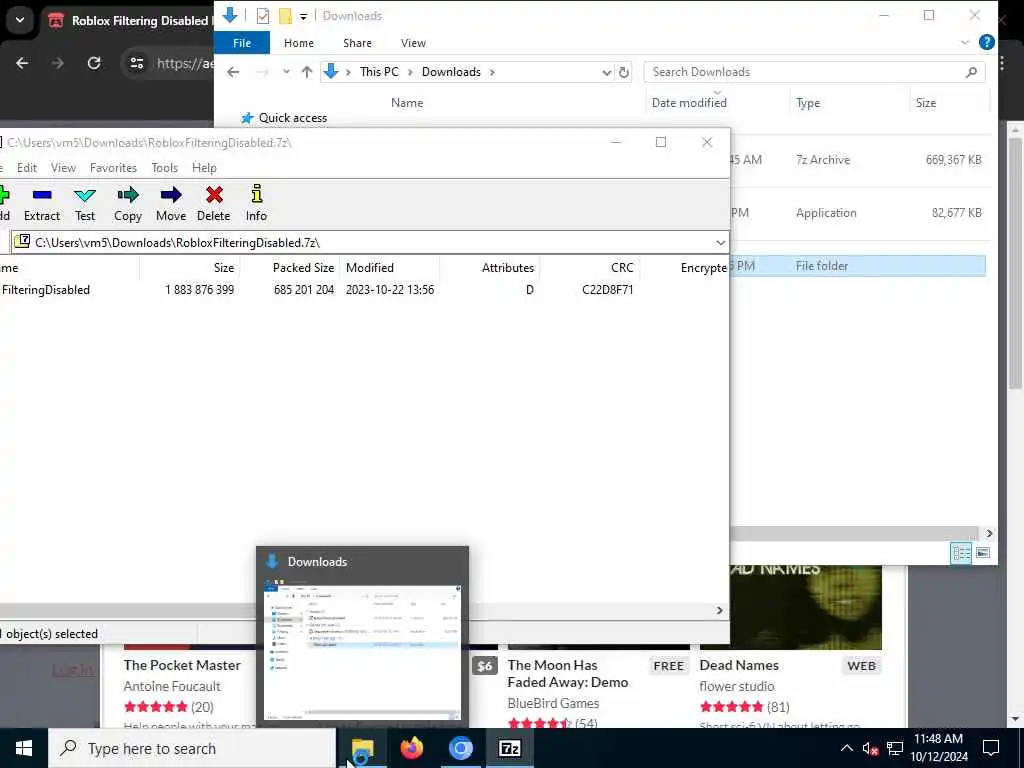Open the browser tab list dropdown
The image size is (1024, 768).
pos(20,20)
